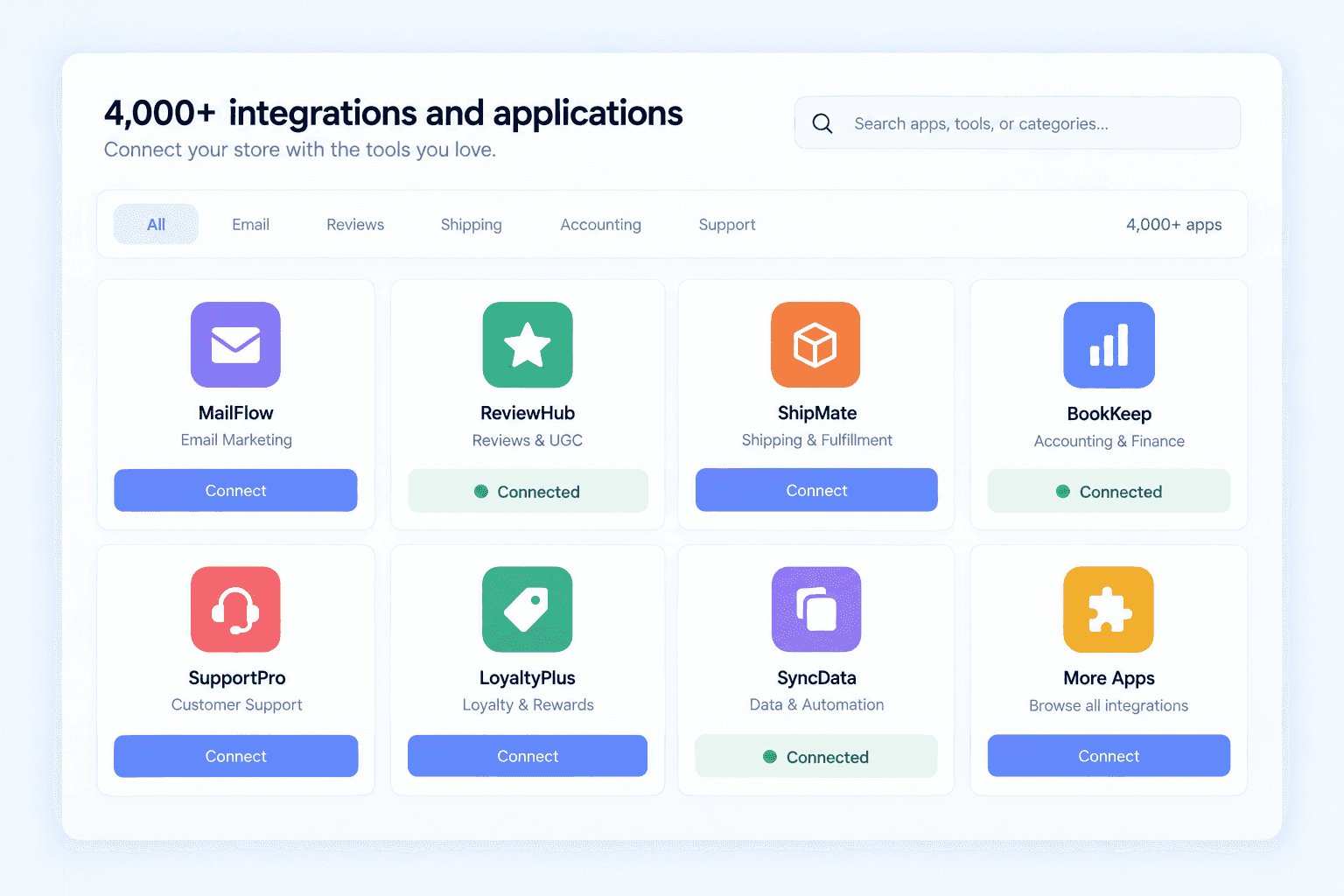Click the More Apps puzzle icon

point(1109,609)
